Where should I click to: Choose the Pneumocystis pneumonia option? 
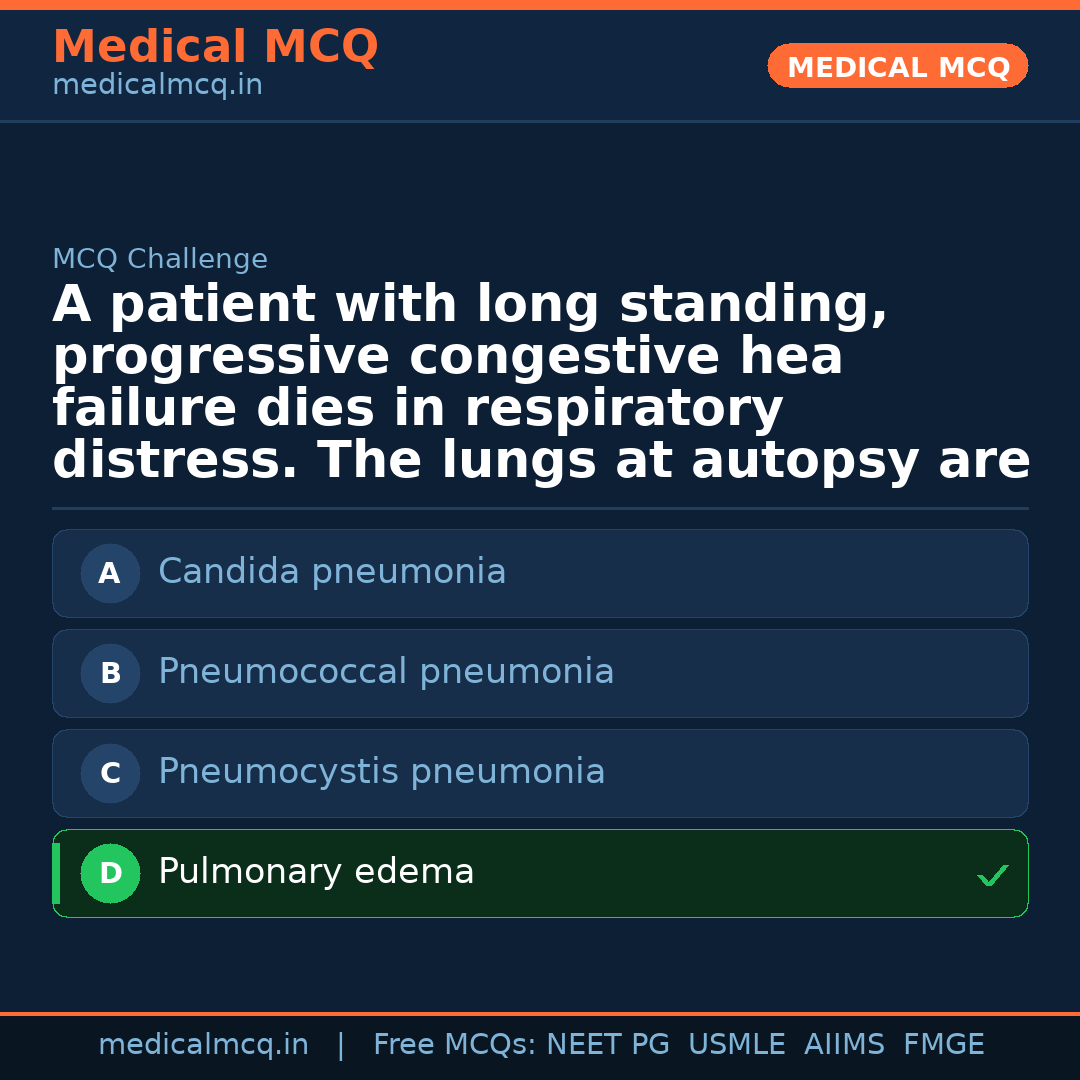[x=381, y=772]
